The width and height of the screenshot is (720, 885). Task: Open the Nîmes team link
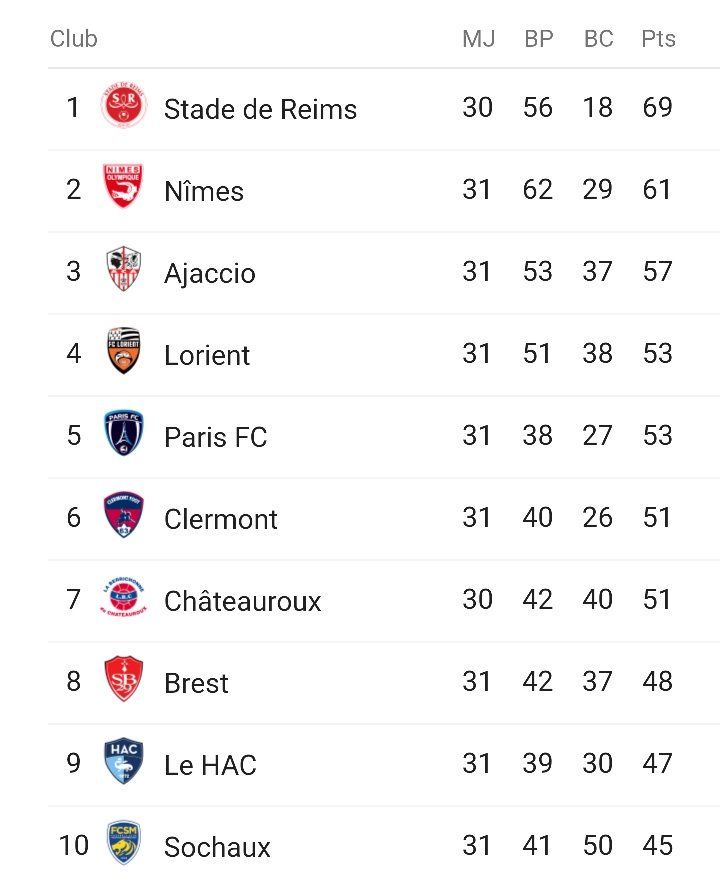[204, 191]
